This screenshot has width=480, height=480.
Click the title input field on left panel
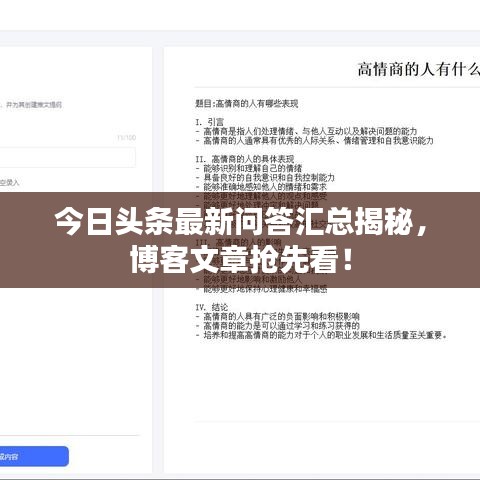coord(67,157)
